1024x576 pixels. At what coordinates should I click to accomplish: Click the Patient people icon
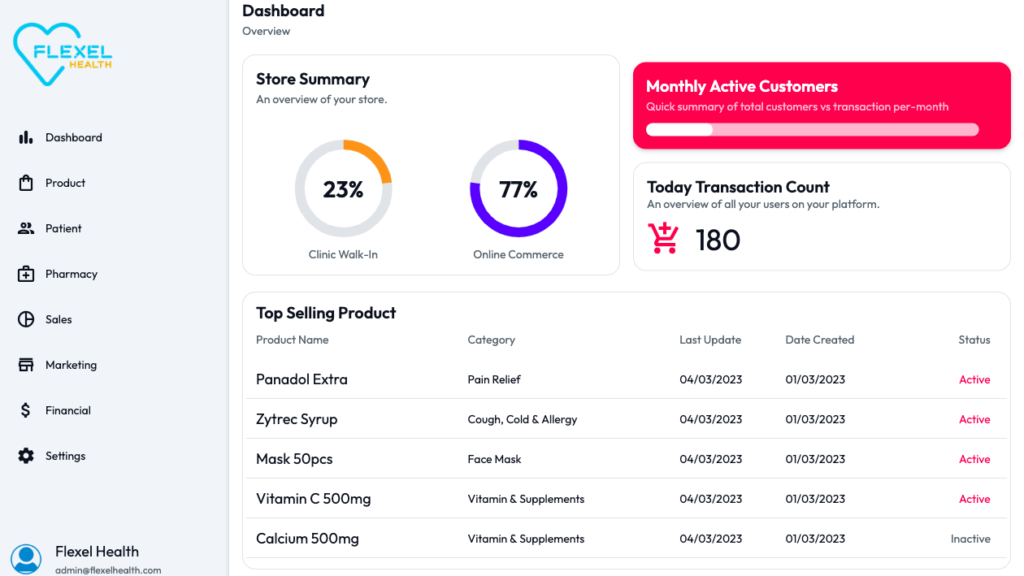26,228
